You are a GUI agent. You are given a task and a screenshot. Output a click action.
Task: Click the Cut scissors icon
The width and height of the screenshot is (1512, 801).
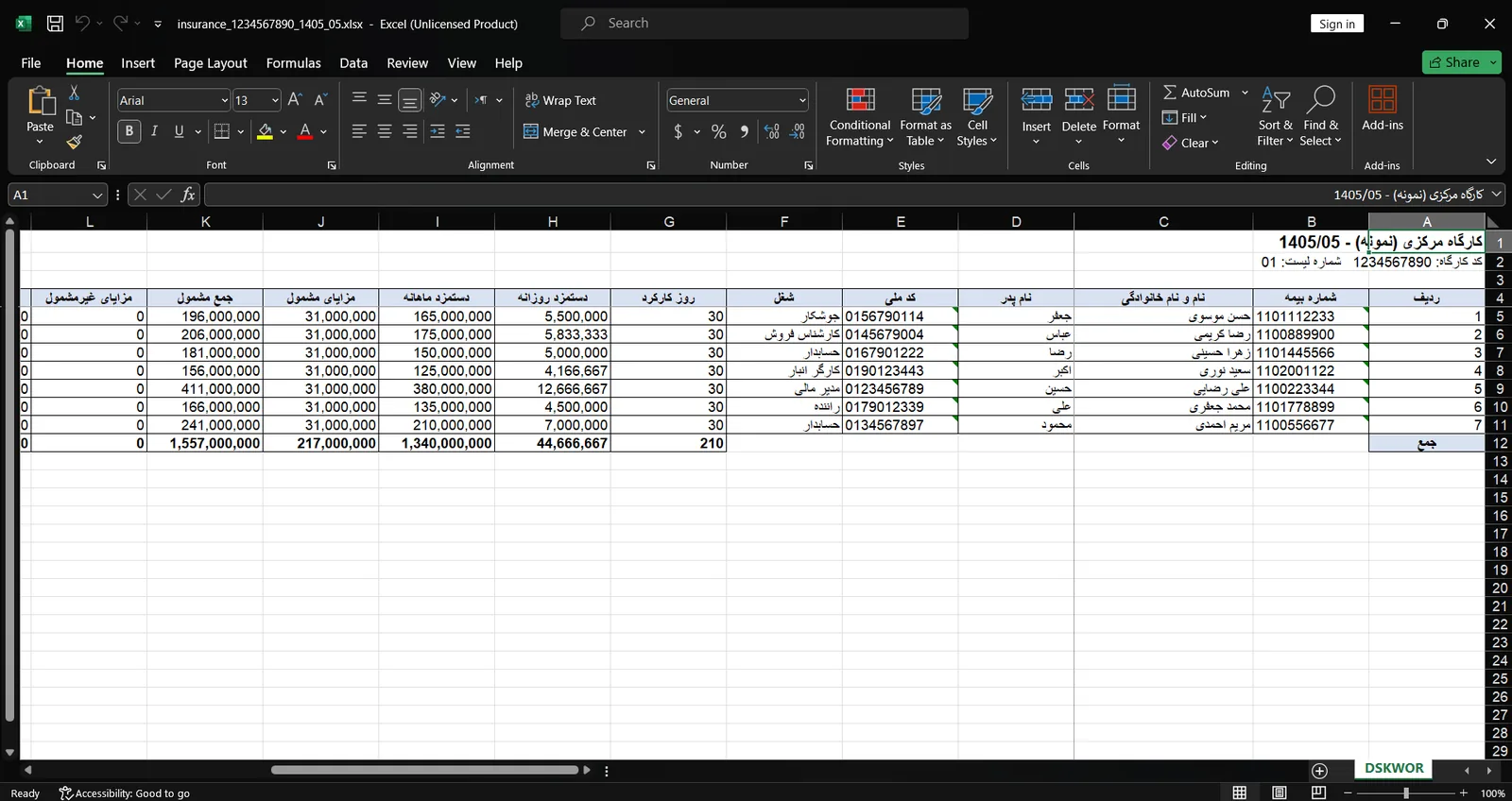74,93
